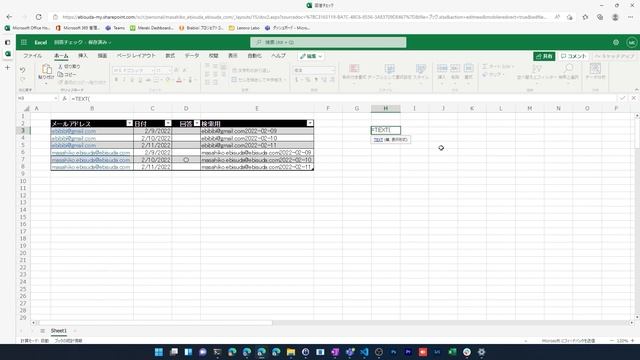
Task: Open Visual Studio Code in taskbar
Action: click(364, 352)
